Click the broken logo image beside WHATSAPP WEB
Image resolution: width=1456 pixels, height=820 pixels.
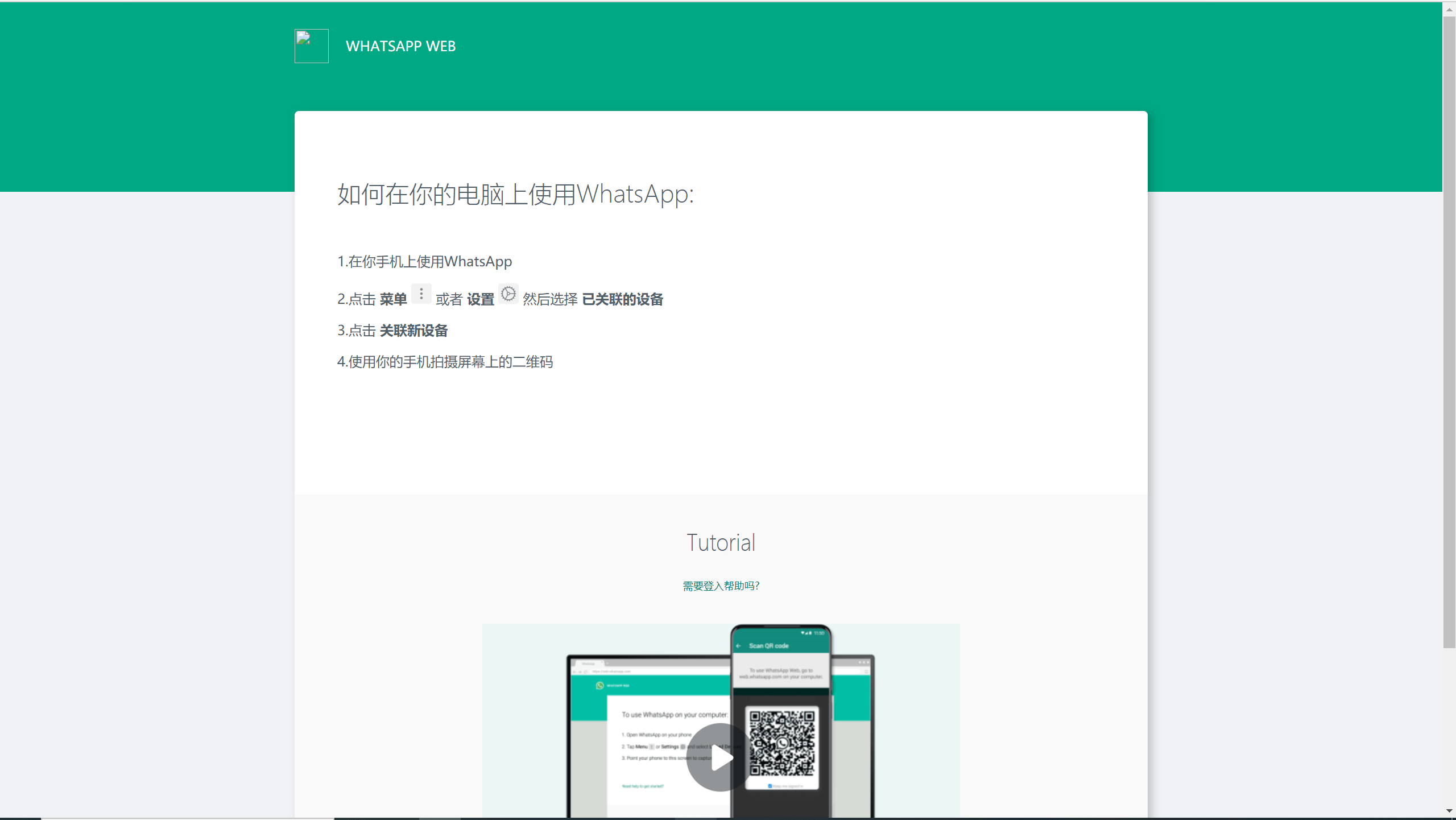311,46
